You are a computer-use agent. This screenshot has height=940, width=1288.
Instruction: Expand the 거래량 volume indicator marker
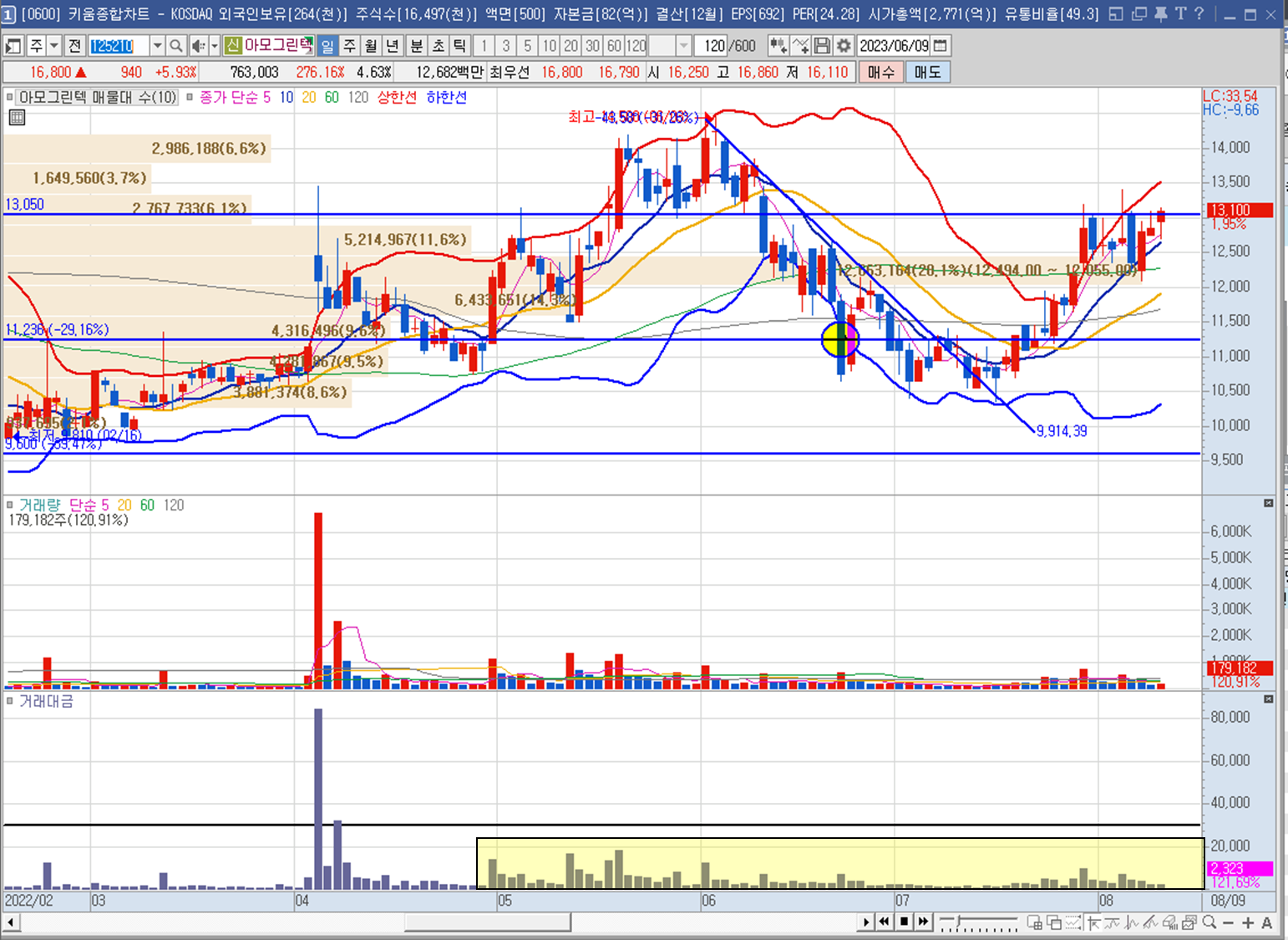(10, 505)
